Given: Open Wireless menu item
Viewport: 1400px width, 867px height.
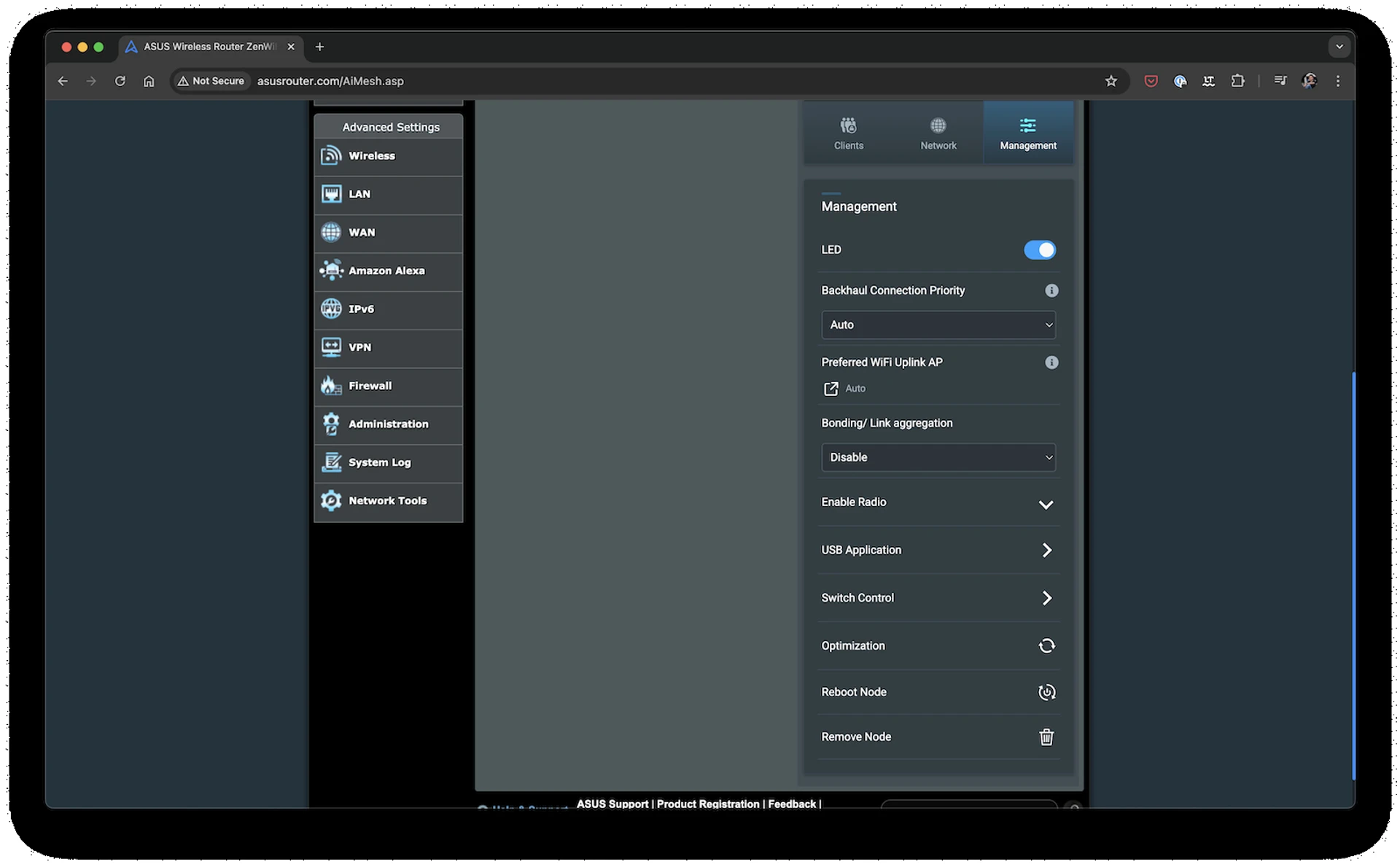Looking at the screenshot, I should tap(388, 156).
